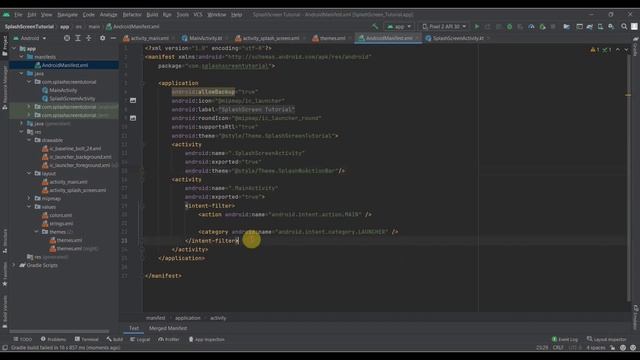Toggle read-only lock icon in status bar
The height and width of the screenshot is (360, 640).
[612, 348]
